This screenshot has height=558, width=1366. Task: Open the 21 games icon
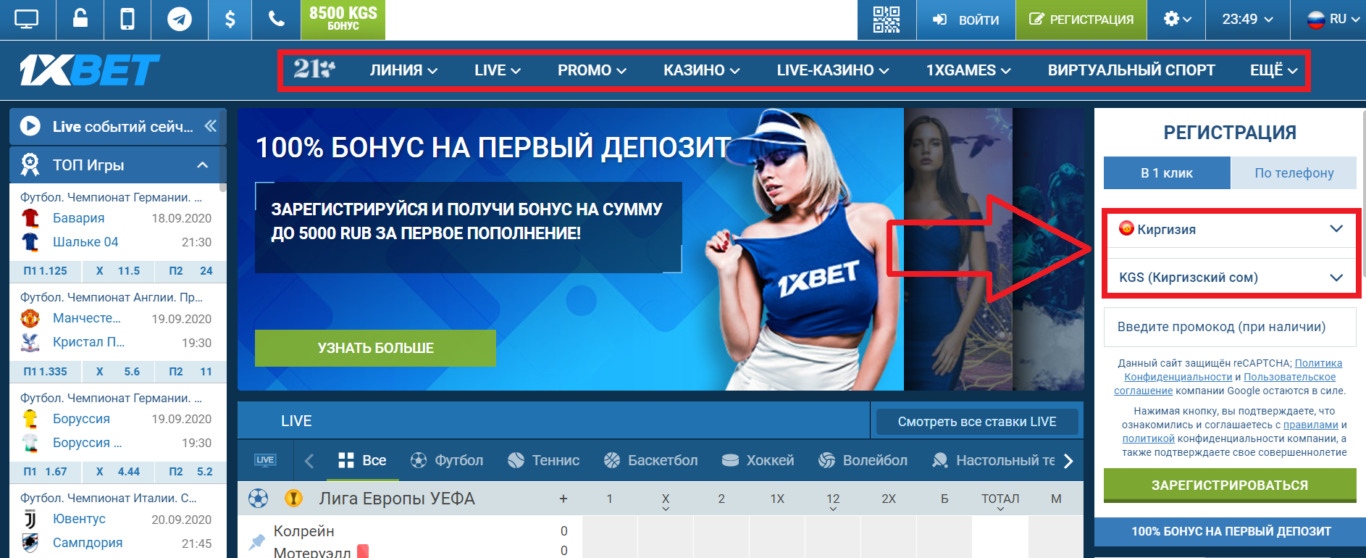tap(314, 70)
